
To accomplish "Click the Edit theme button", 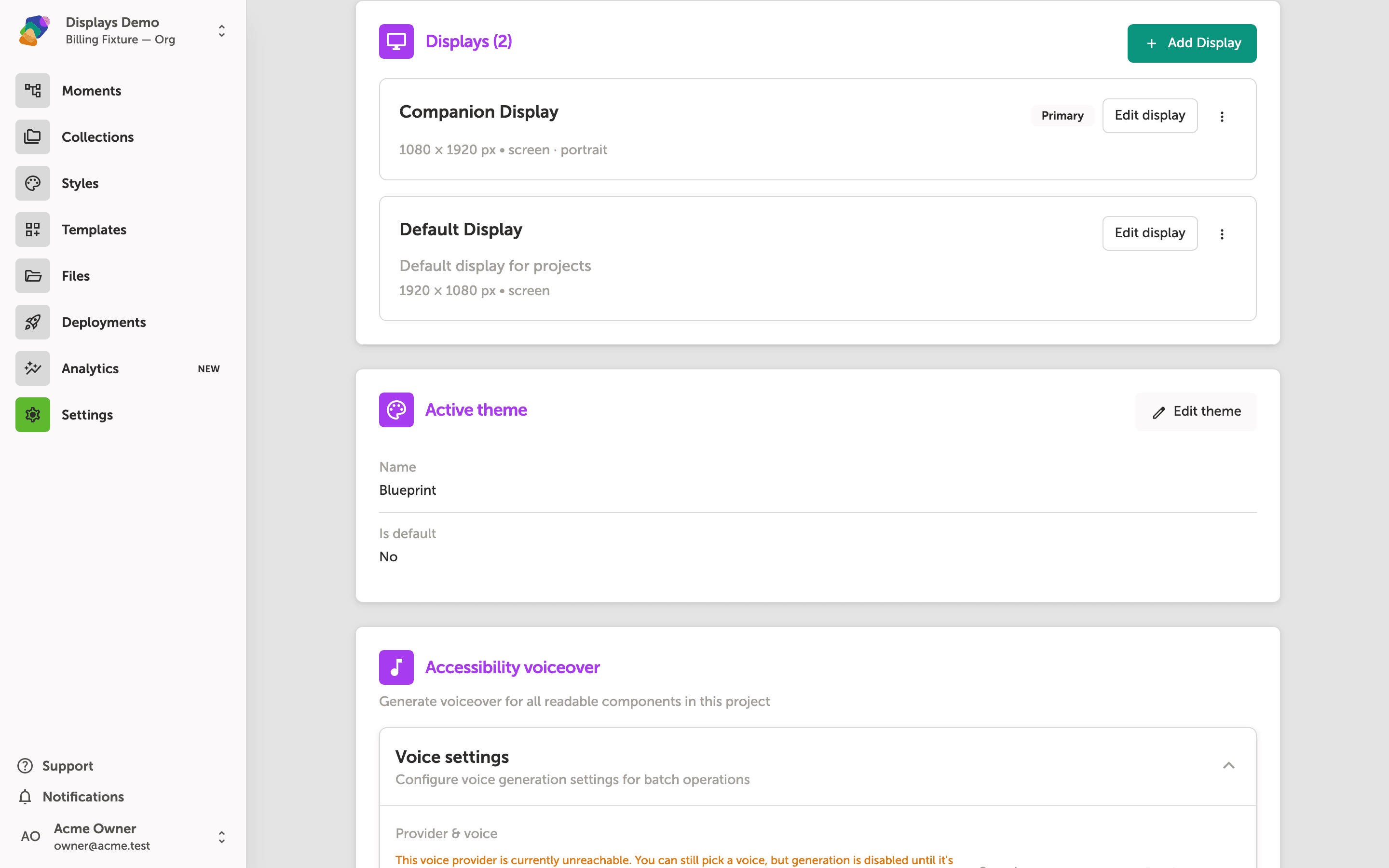I will point(1196,412).
